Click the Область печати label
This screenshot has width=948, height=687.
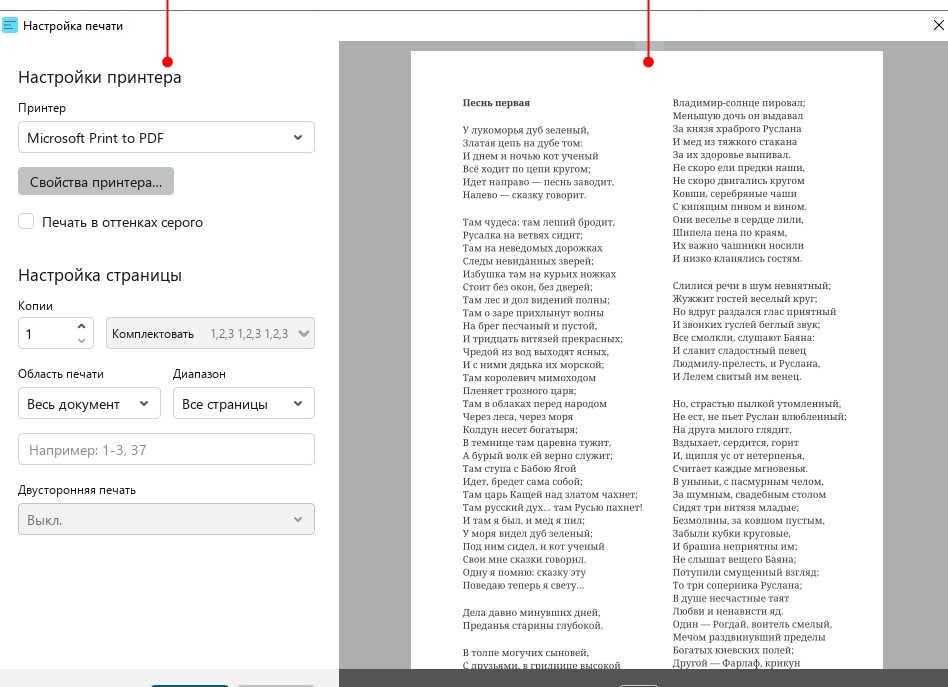click(60, 374)
